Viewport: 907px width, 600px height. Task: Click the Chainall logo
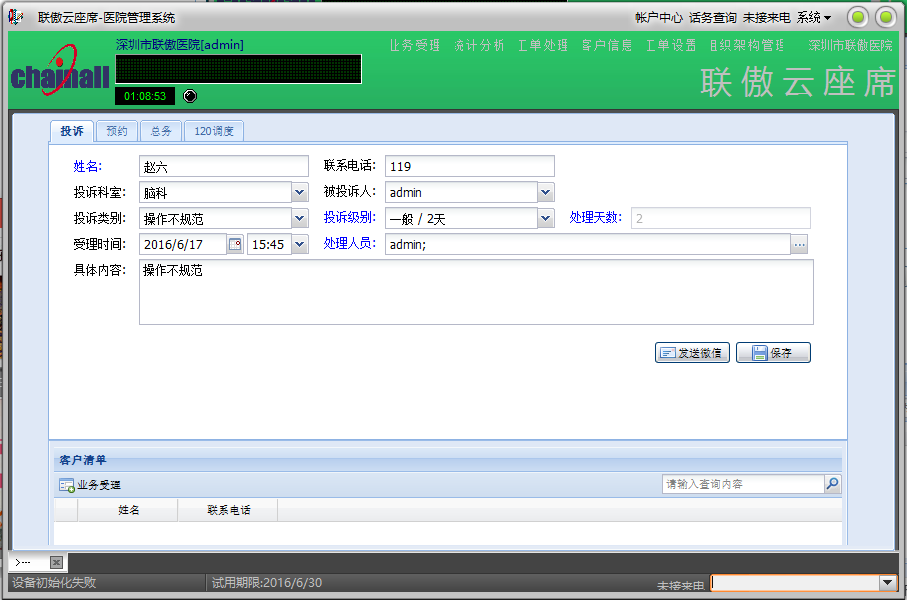[60, 77]
